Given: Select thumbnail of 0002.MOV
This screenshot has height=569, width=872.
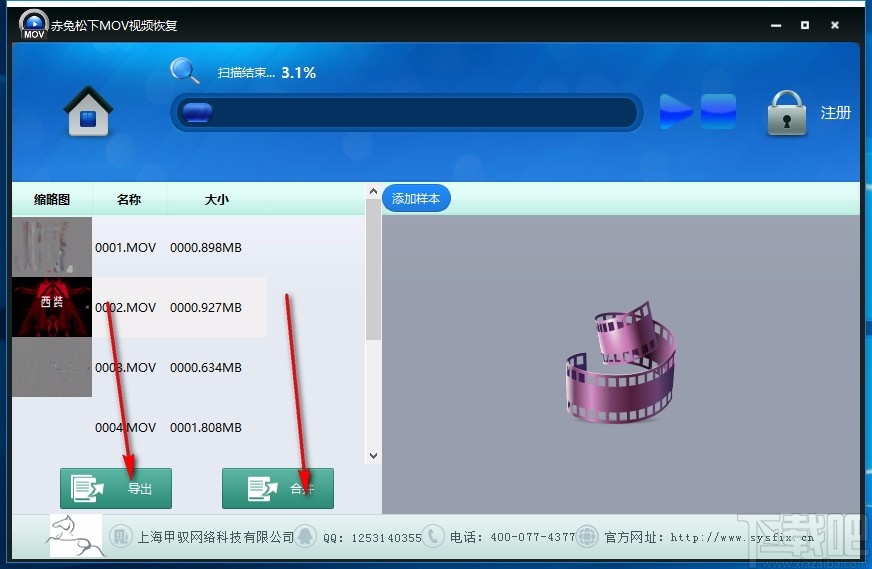Looking at the screenshot, I should coord(52,307).
